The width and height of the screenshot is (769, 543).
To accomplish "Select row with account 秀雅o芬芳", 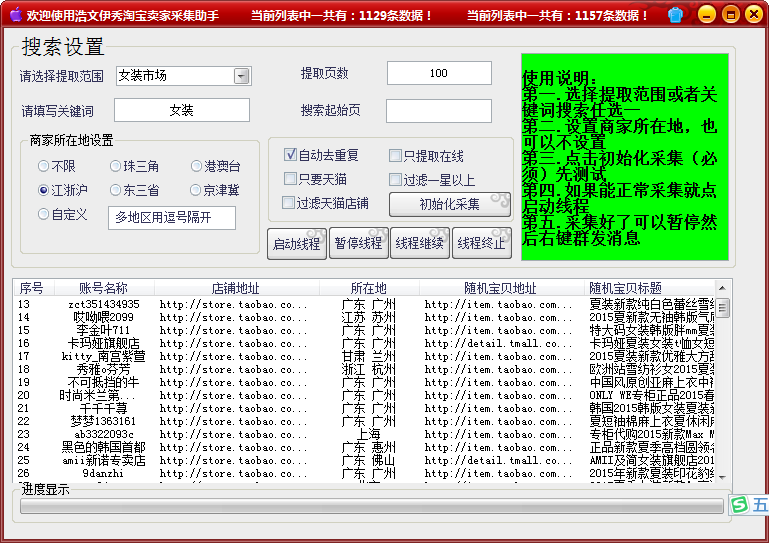I will (365, 369).
